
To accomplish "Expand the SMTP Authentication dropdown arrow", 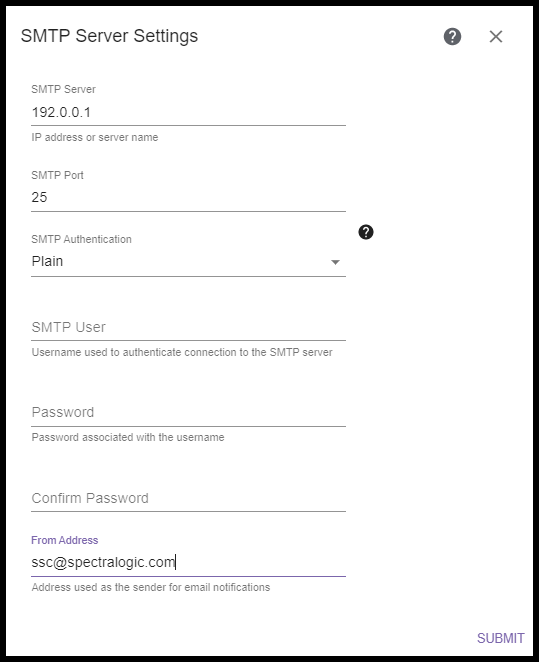I will 335,262.
